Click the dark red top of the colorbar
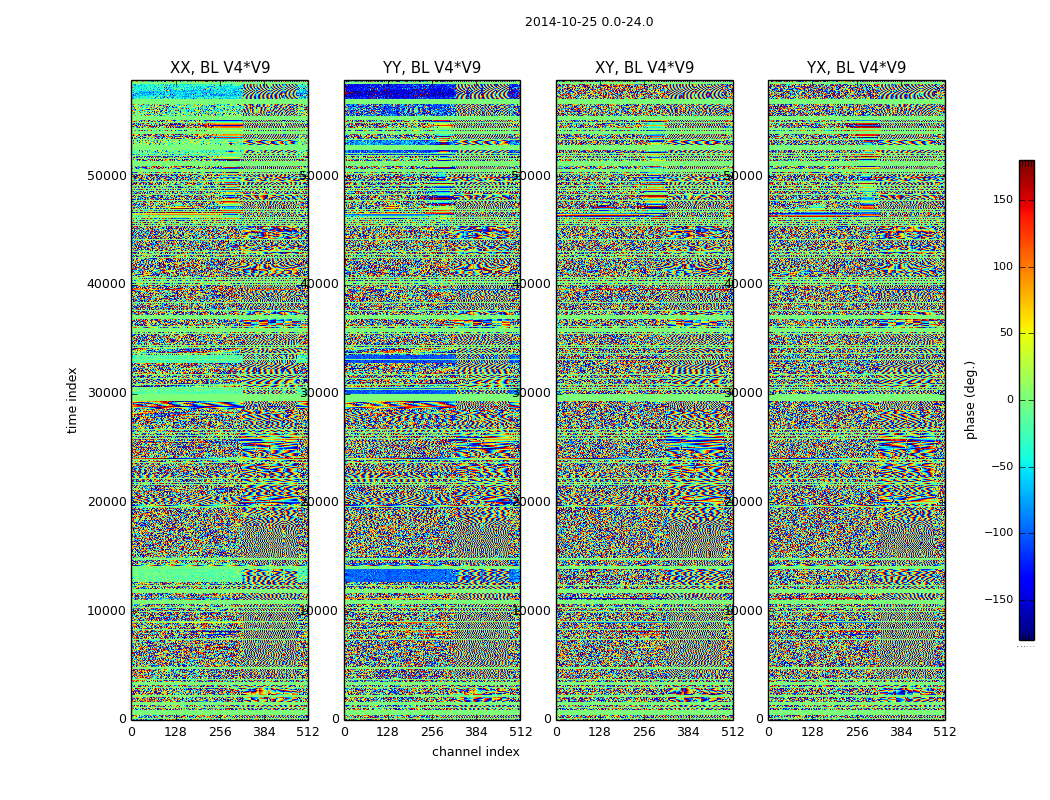 pyautogui.click(x=1026, y=166)
